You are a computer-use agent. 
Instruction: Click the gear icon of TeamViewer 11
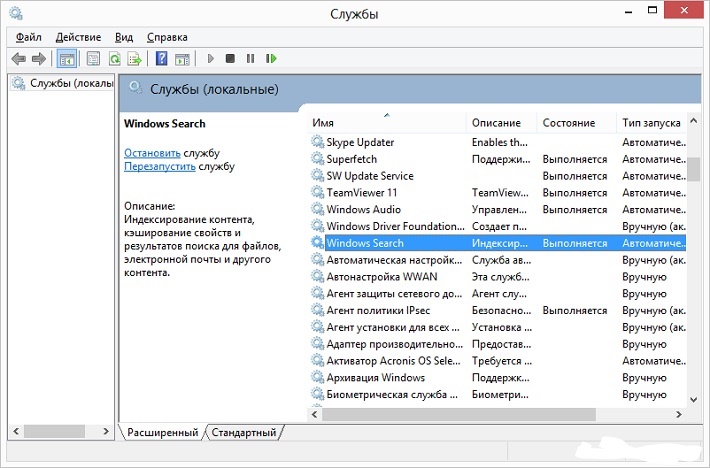[x=317, y=192]
